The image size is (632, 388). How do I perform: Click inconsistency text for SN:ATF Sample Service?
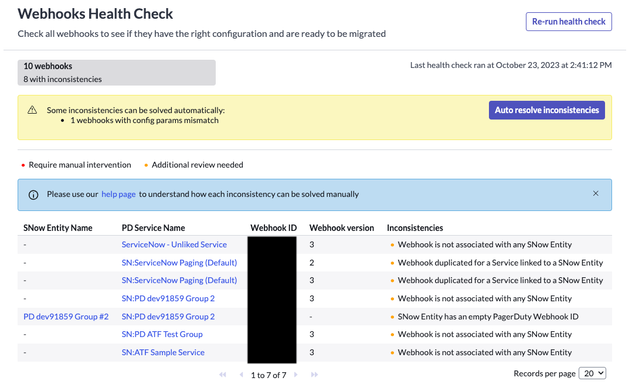click(x=484, y=353)
